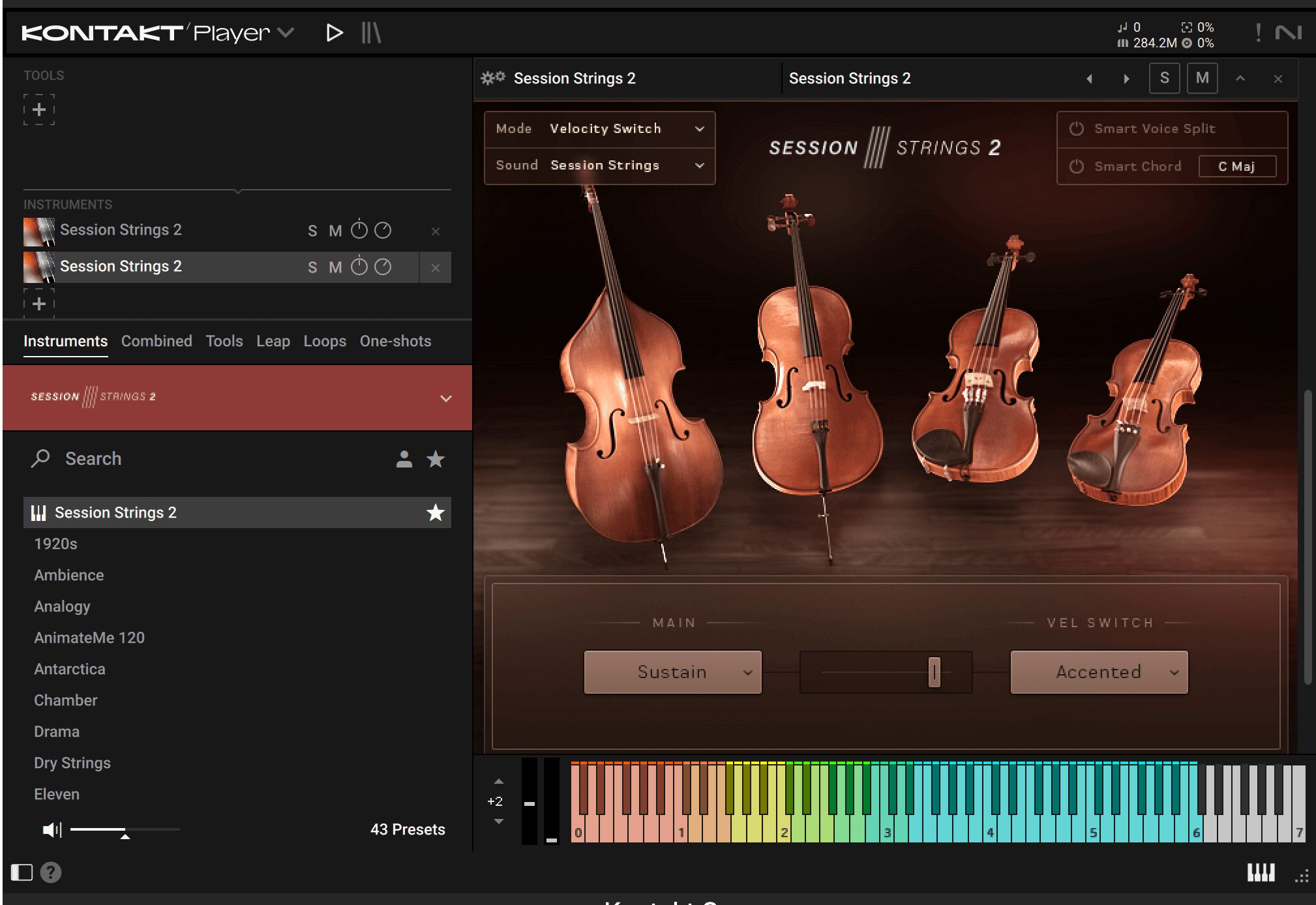
Task: Enable Smart Chord power button
Action: click(x=1077, y=167)
